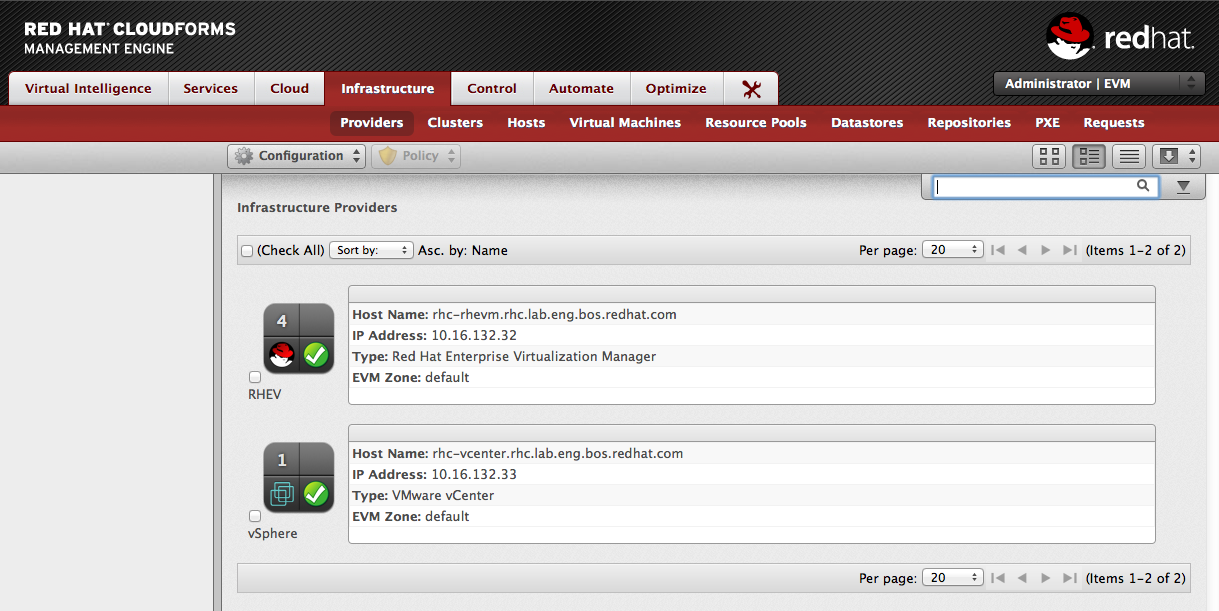This screenshot has height=611, width=1219.
Task: Expand the Administrator | EVM user menu
Action: tap(1098, 84)
